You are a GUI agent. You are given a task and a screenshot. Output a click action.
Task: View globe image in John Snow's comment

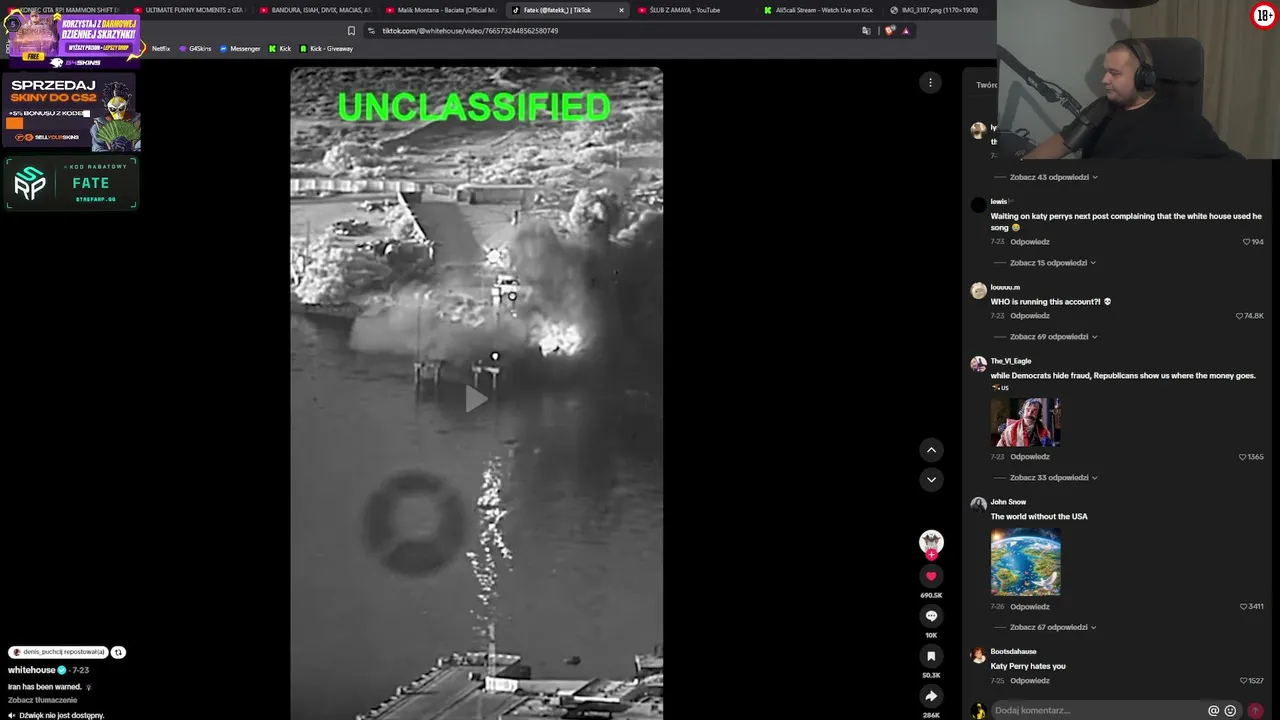[x=1025, y=562]
